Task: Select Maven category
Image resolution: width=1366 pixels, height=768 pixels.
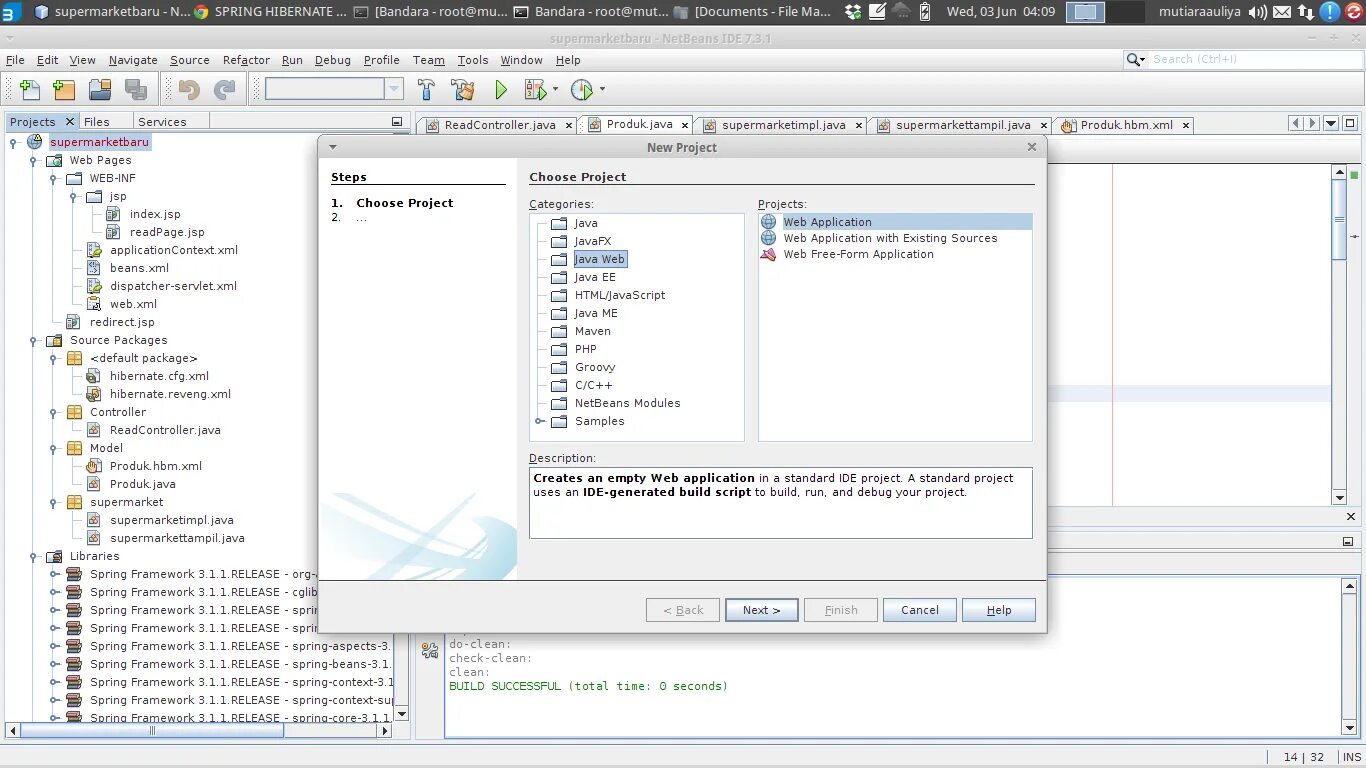Action: click(x=593, y=331)
